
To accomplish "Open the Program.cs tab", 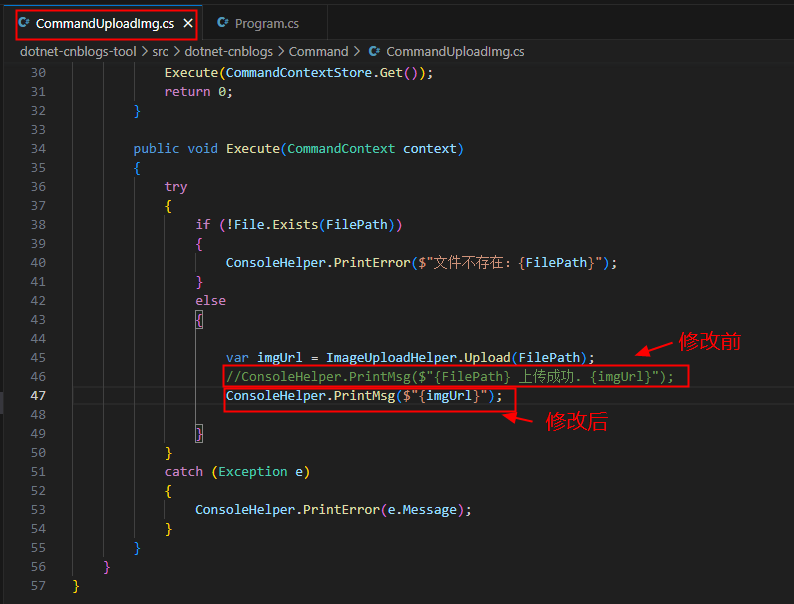I will [266, 24].
